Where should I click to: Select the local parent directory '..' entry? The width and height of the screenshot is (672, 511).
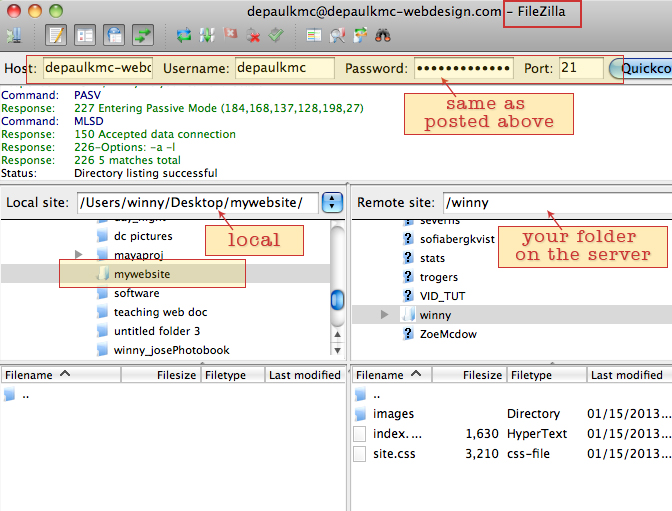173,394
